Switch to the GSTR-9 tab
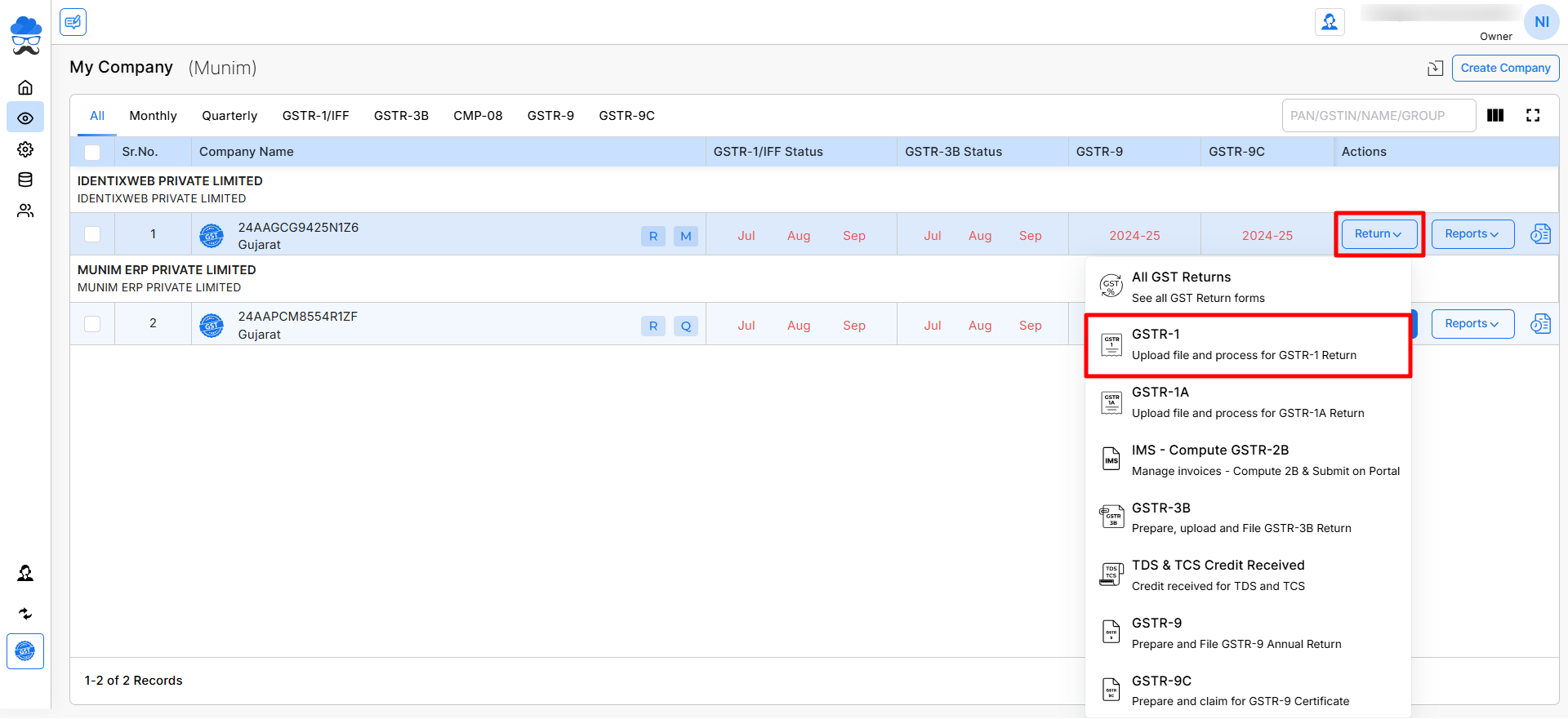The width and height of the screenshot is (1568, 719). [550, 116]
